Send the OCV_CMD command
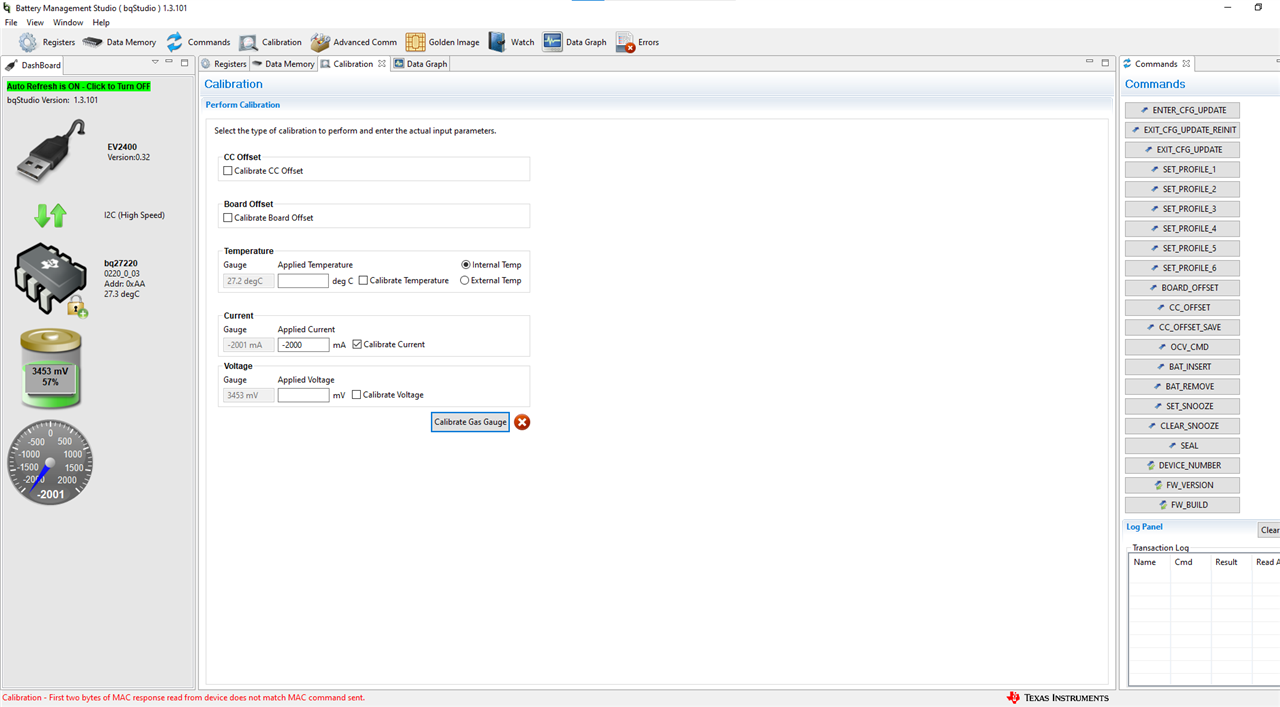Screen dimensions: 1280x707 (1182, 347)
